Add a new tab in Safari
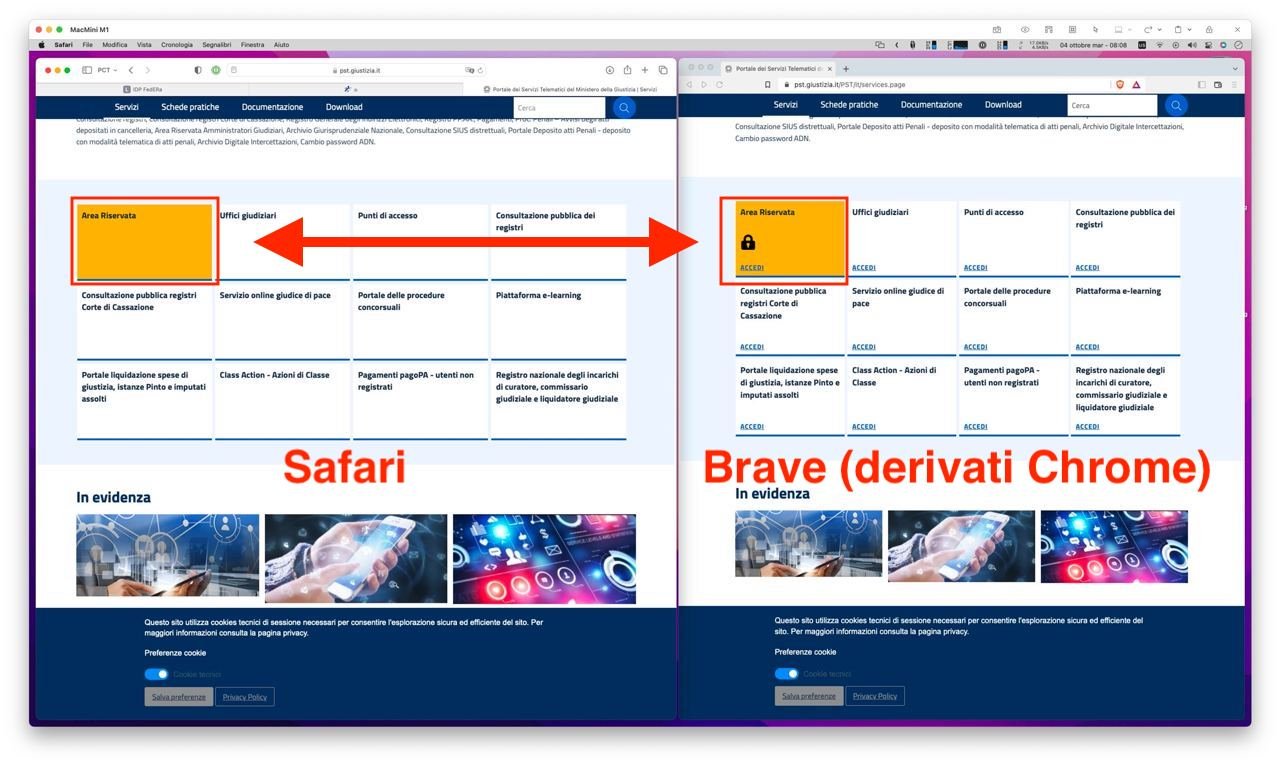Image resolution: width=1280 pixels, height=765 pixels. 645,70
